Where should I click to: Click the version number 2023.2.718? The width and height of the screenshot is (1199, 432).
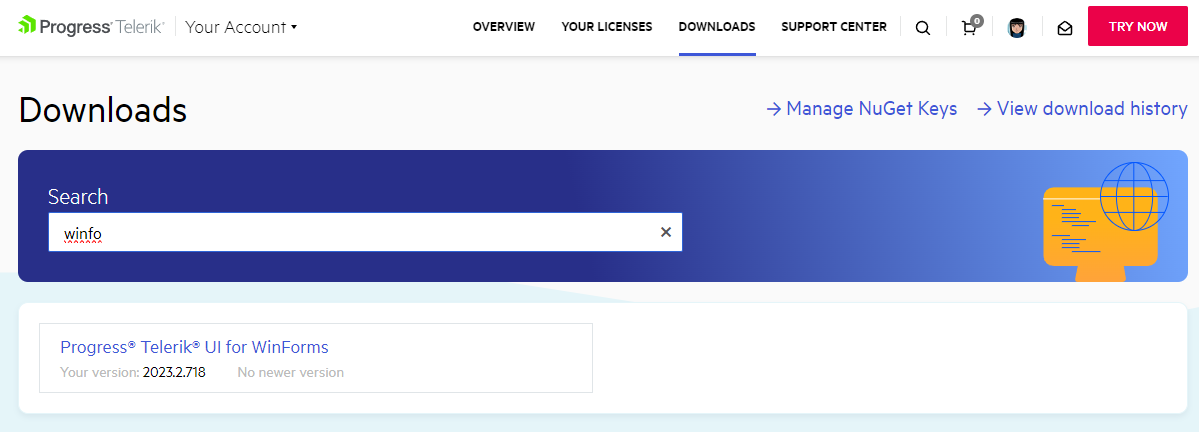click(x=174, y=372)
